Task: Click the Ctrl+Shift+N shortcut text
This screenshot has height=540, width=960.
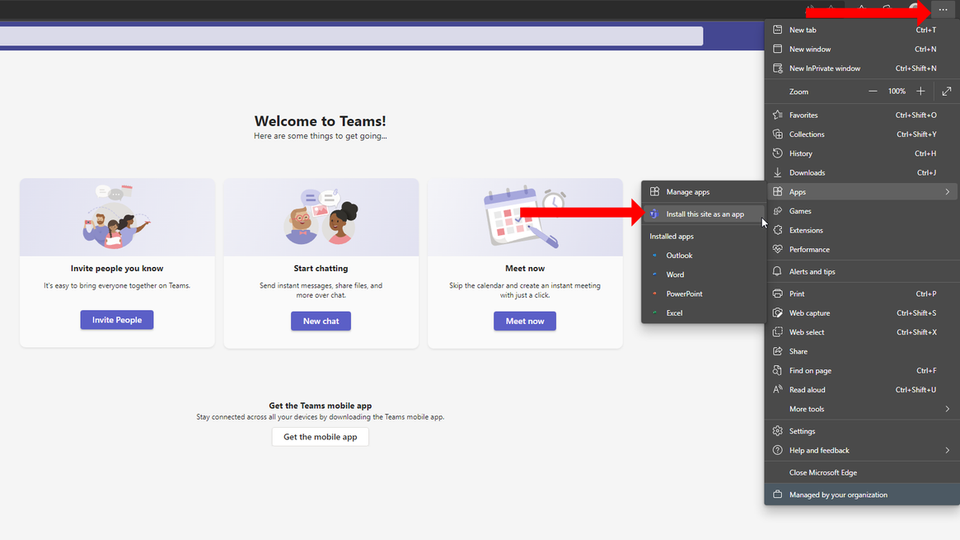Action: click(x=916, y=68)
